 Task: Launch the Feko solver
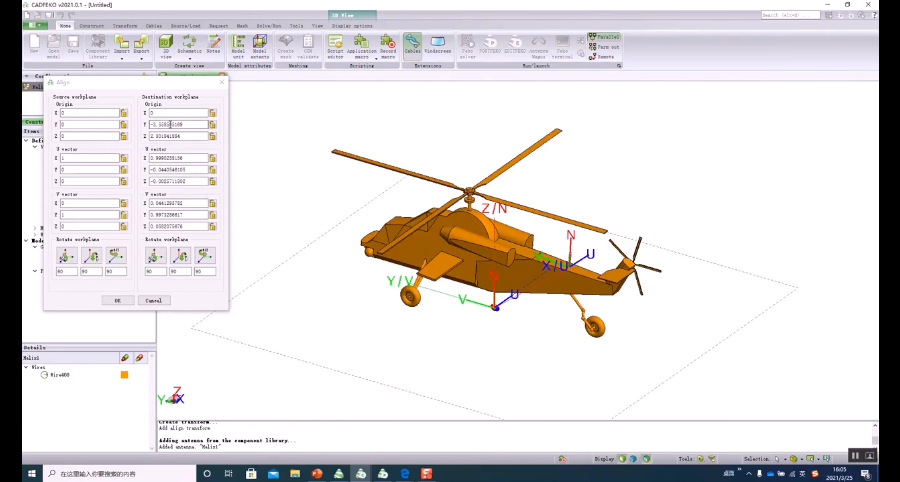point(468,46)
